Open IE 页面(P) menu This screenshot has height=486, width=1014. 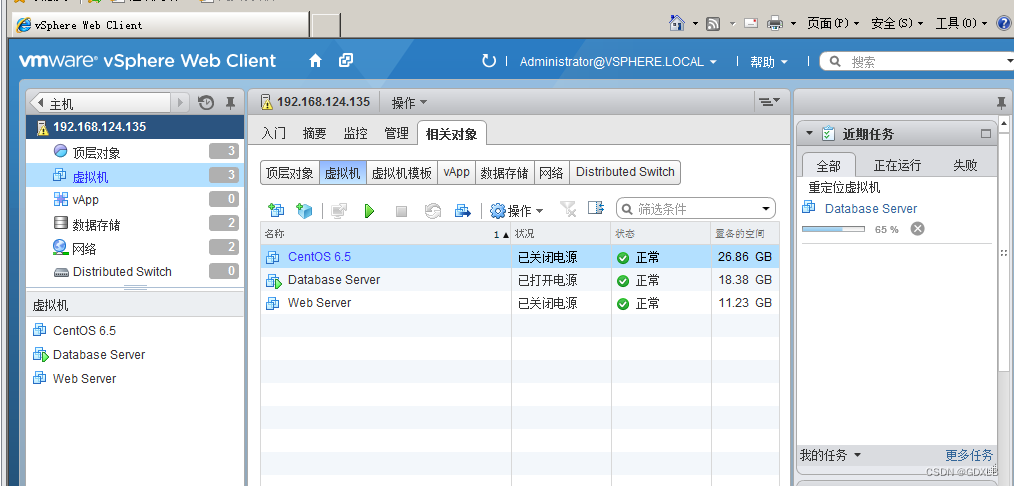pyautogui.click(x=833, y=24)
